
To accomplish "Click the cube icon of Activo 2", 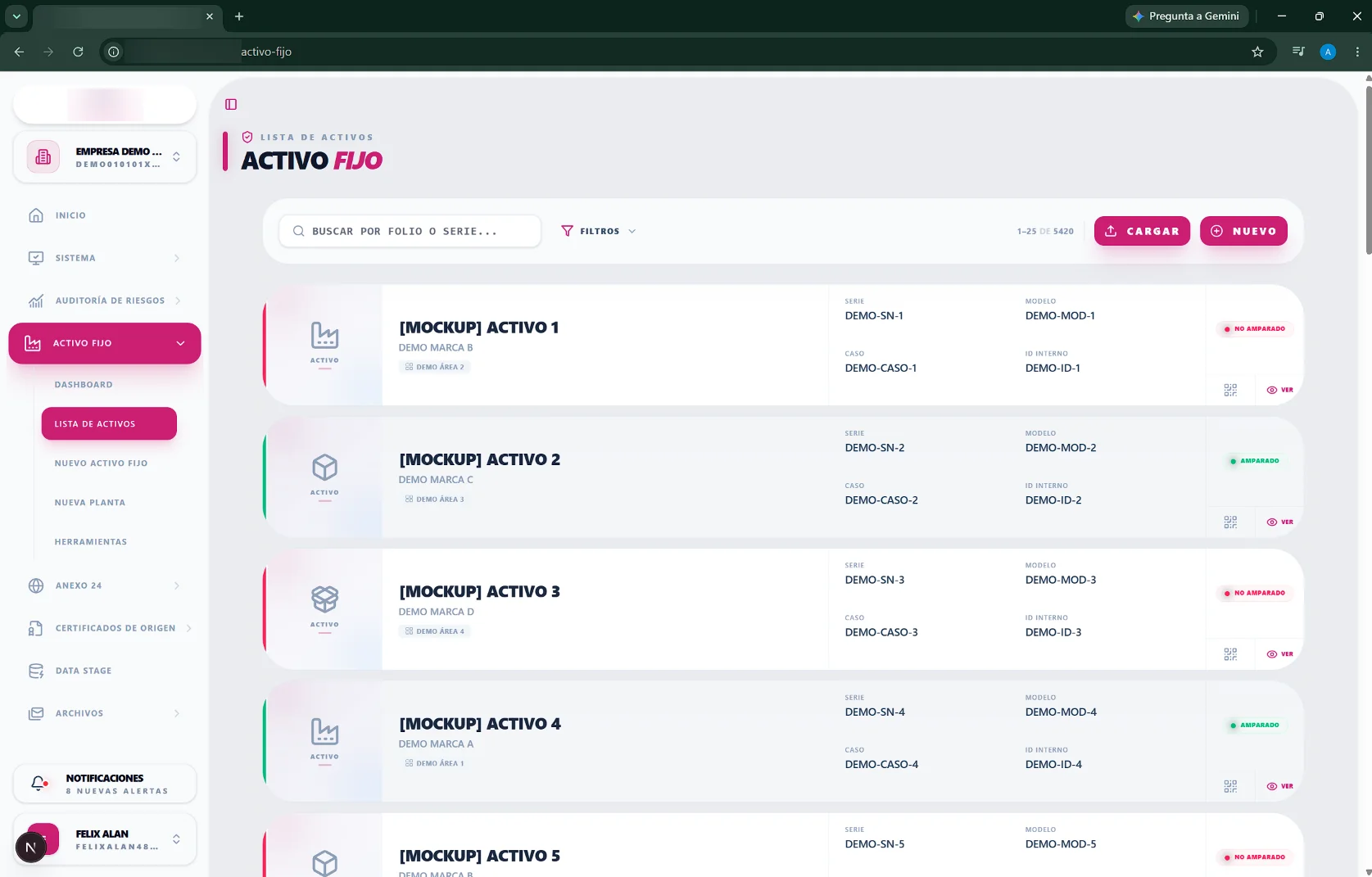I will click(x=324, y=468).
